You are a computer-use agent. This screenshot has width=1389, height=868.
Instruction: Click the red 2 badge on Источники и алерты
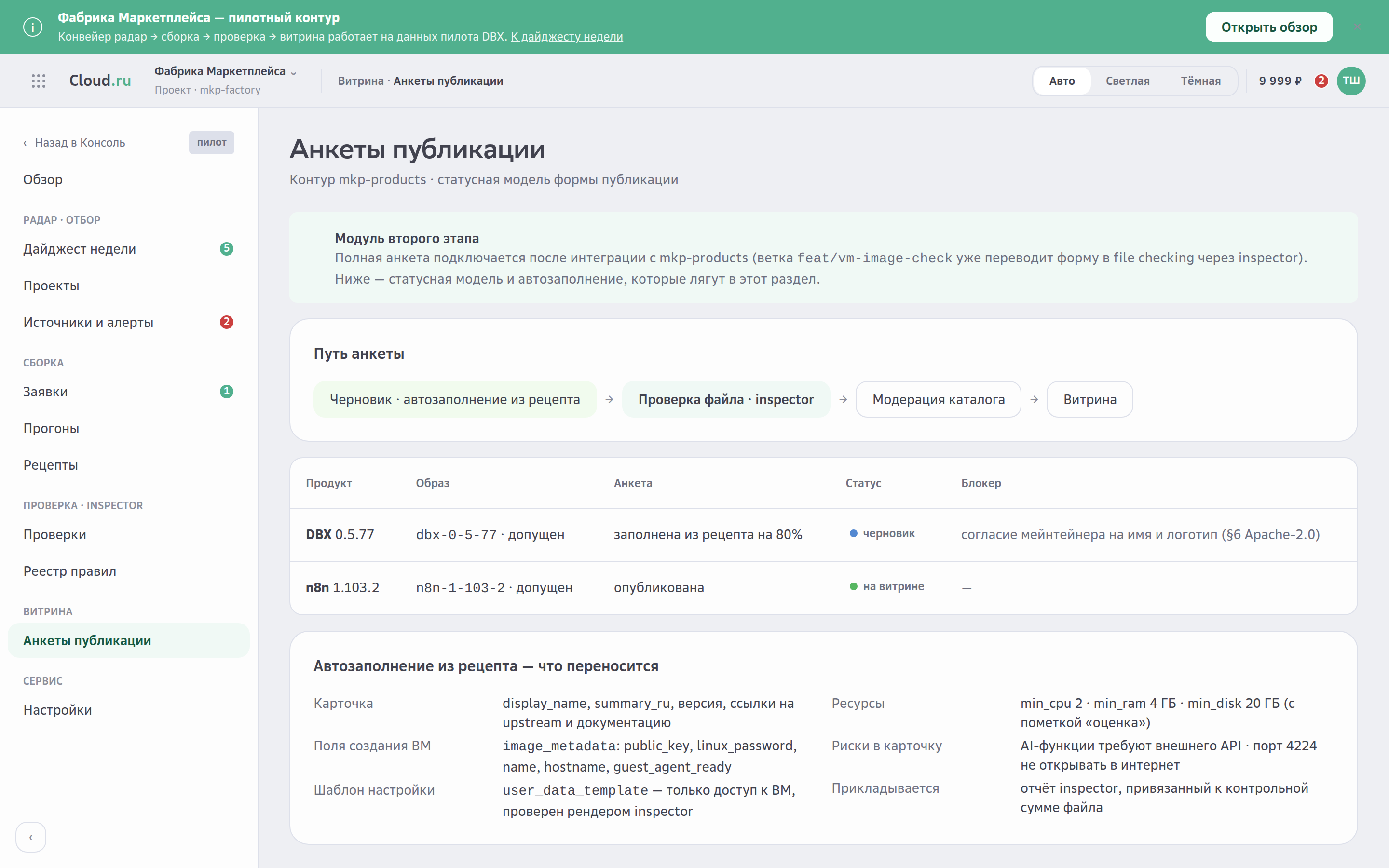click(227, 322)
